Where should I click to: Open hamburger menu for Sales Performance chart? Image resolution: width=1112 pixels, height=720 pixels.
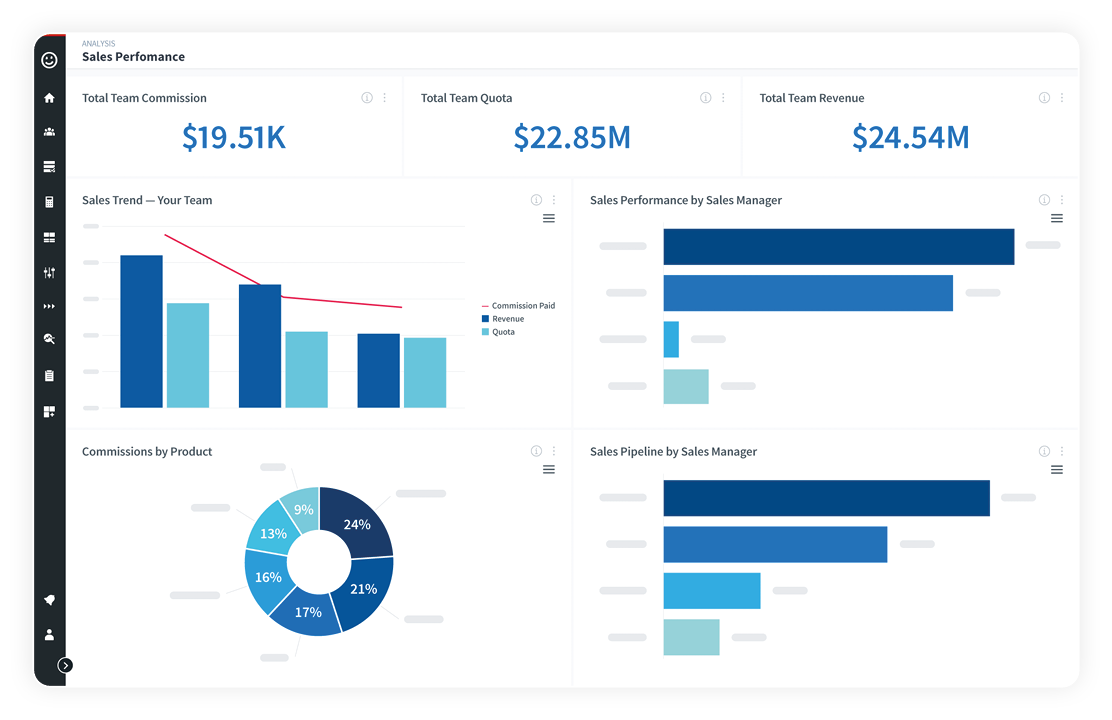tap(1057, 218)
